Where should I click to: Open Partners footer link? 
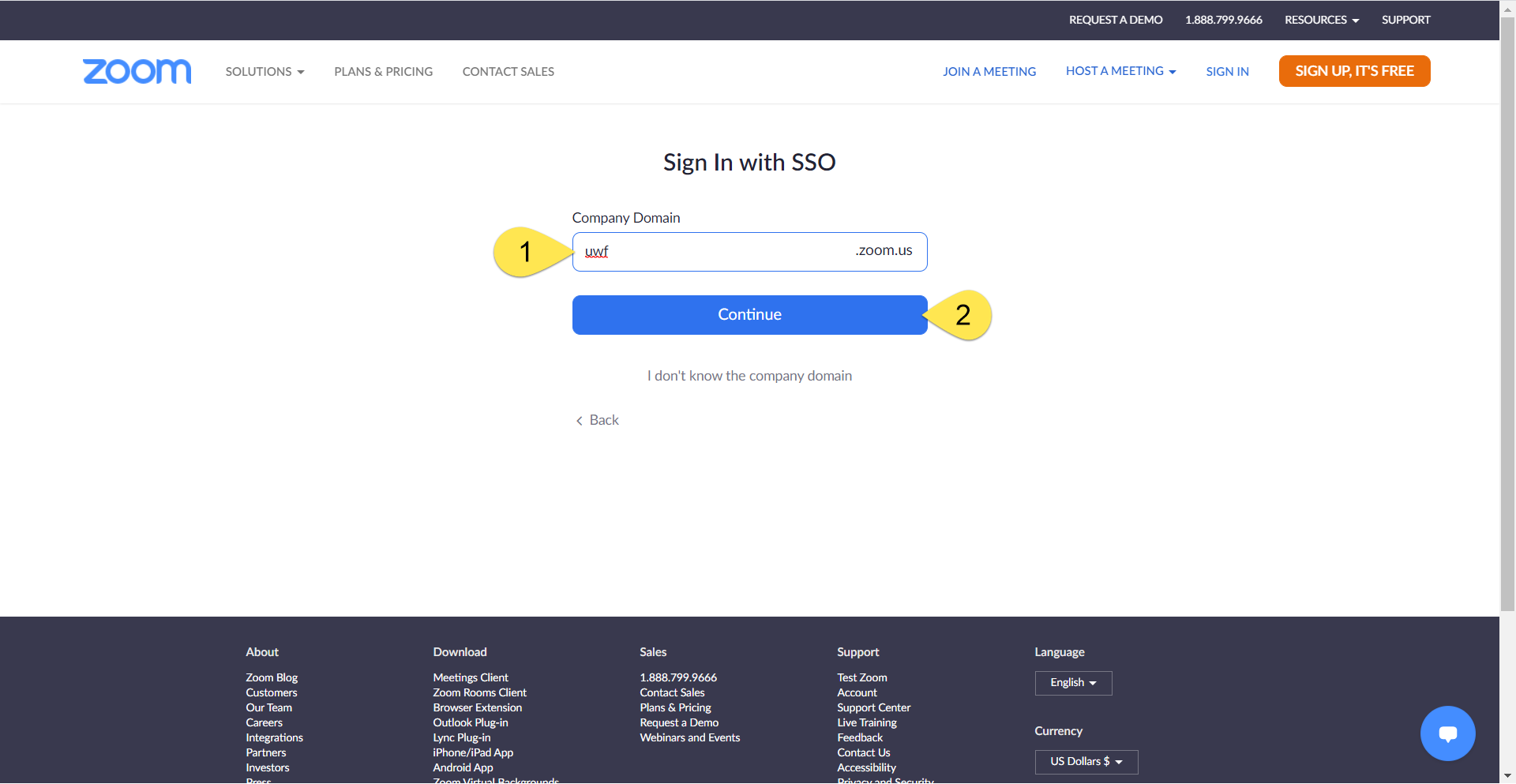tap(265, 752)
